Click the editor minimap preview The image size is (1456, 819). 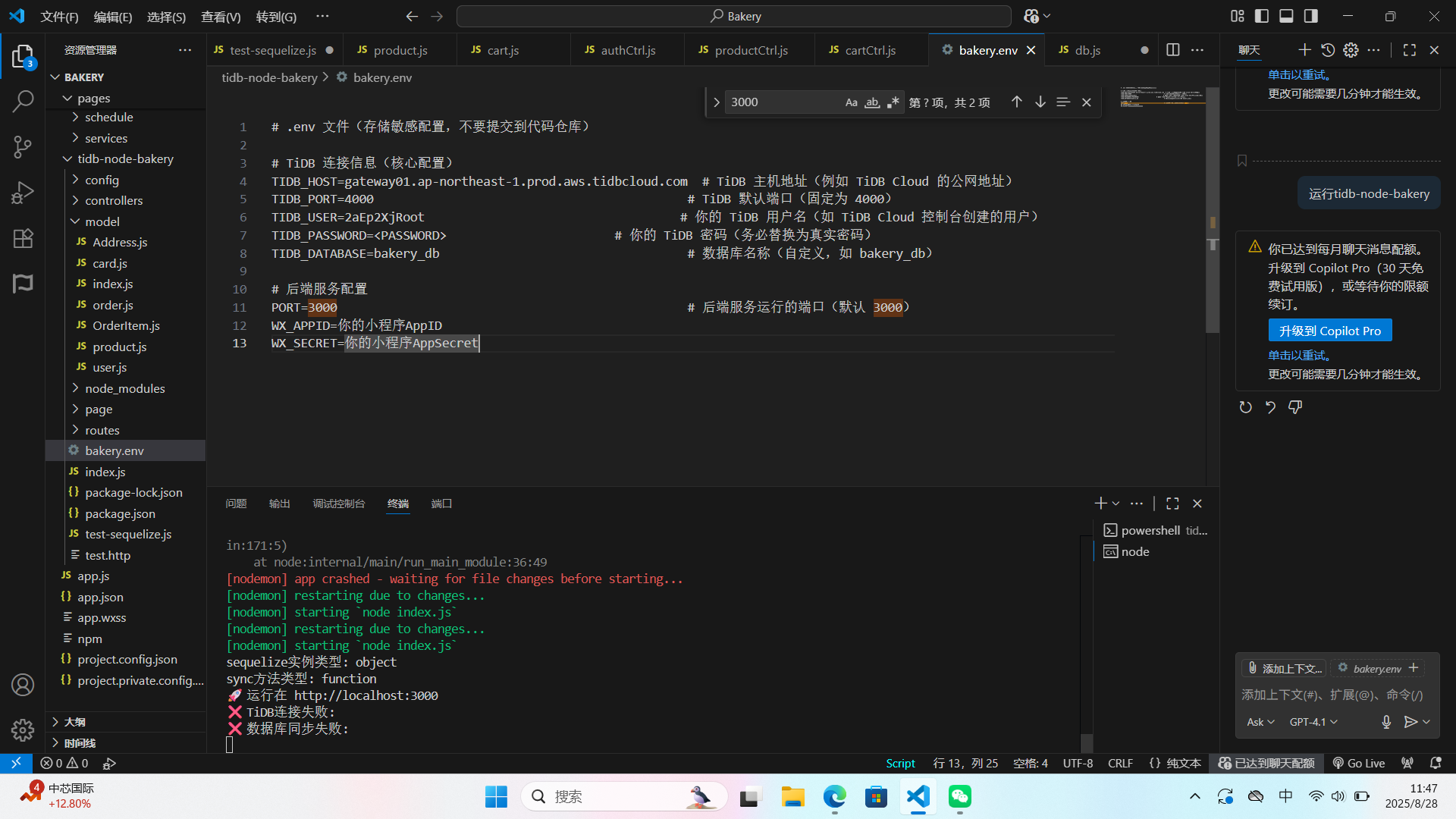pos(1163,97)
